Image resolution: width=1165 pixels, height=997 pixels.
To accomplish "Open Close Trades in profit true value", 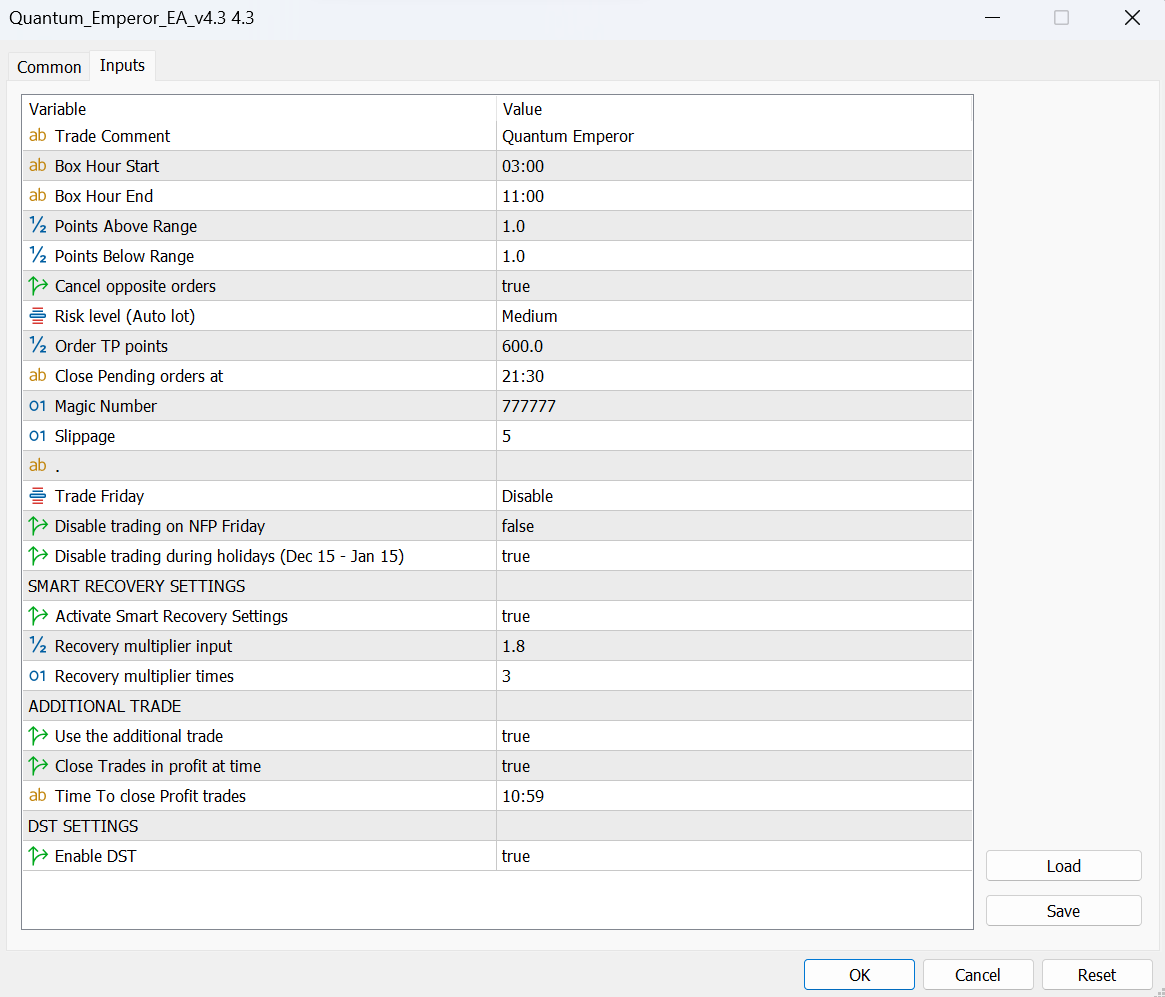I will point(734,766).
